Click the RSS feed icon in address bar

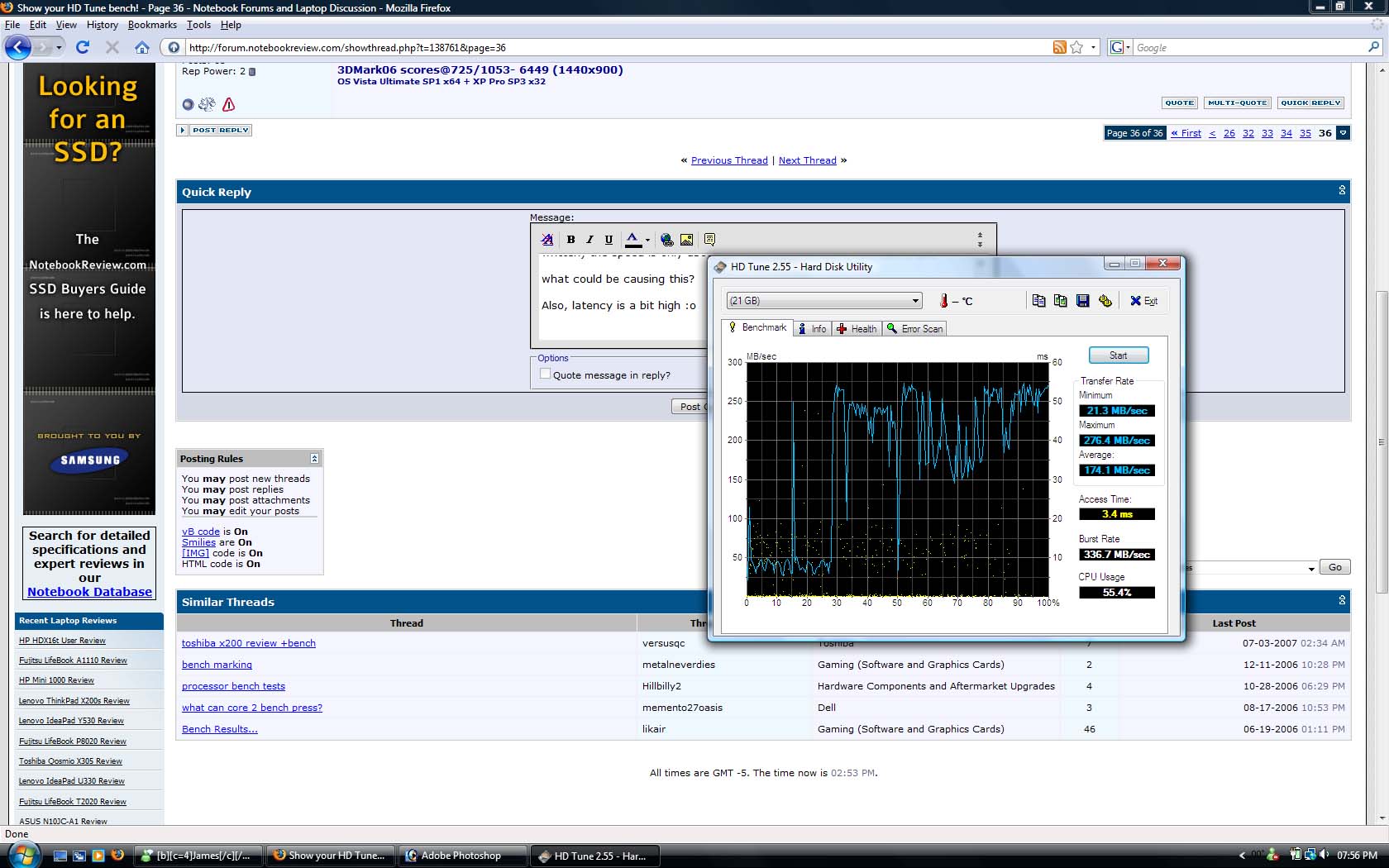pyautogui.click(x=1059, y=47)
